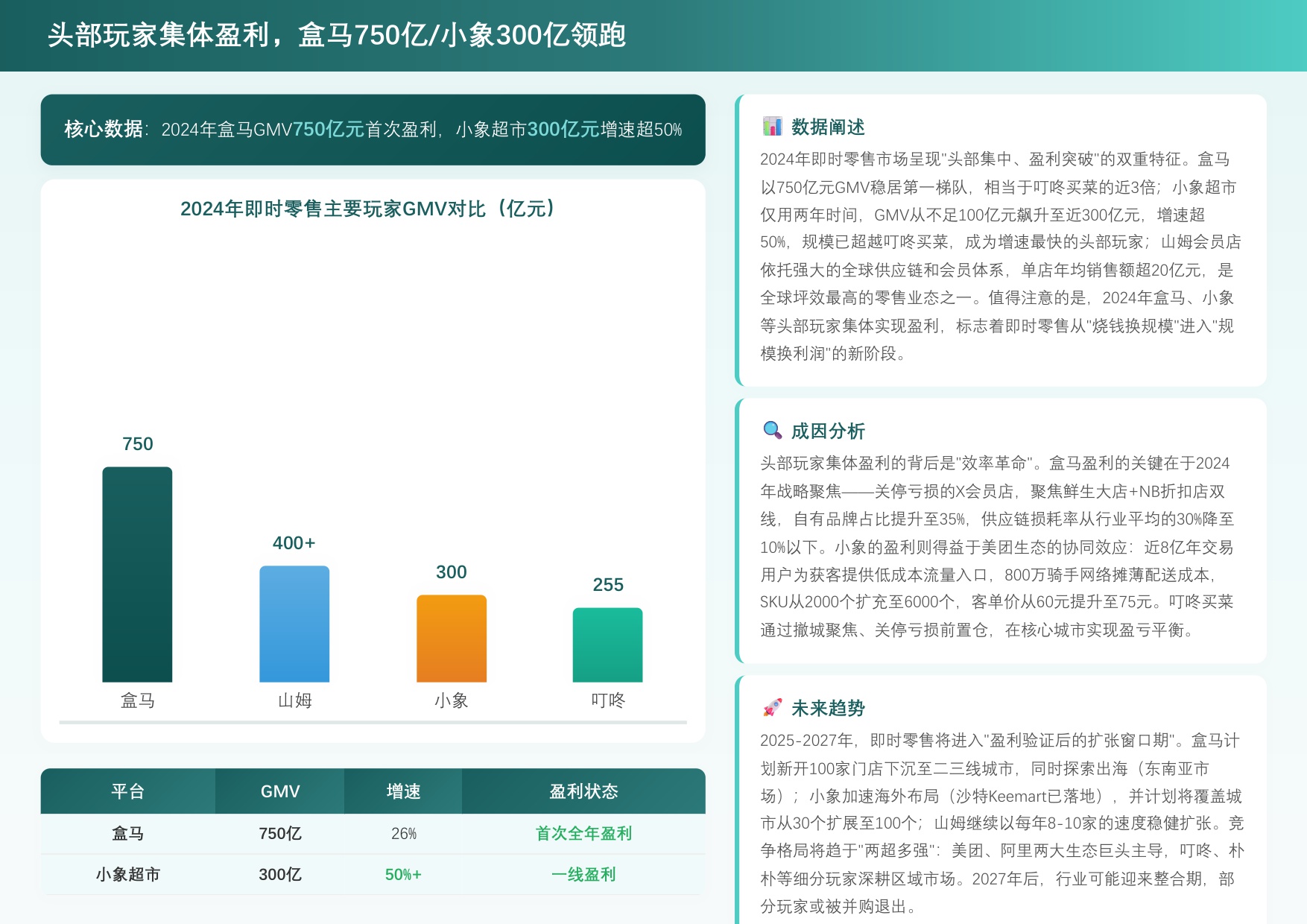The width and height of the screenshot is (1307, 924).
Task: Toggle the 一线盈利 status for 小象超市
Action: tap(582, 874)
